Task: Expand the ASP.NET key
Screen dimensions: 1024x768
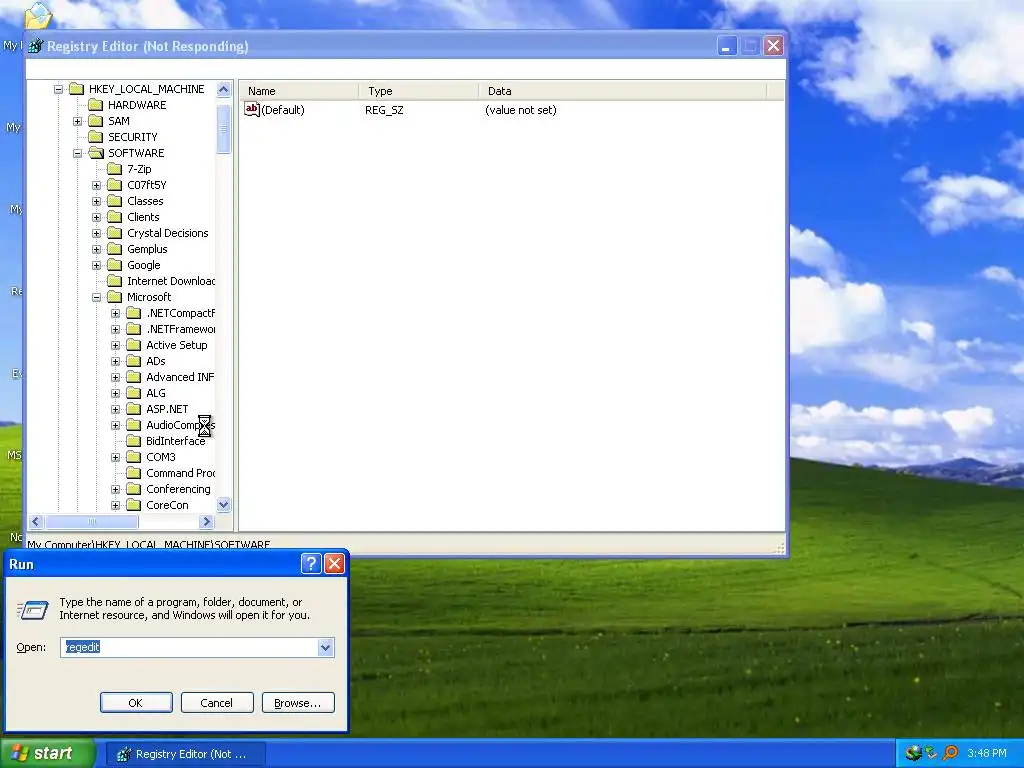Action: tap(116, 409)
